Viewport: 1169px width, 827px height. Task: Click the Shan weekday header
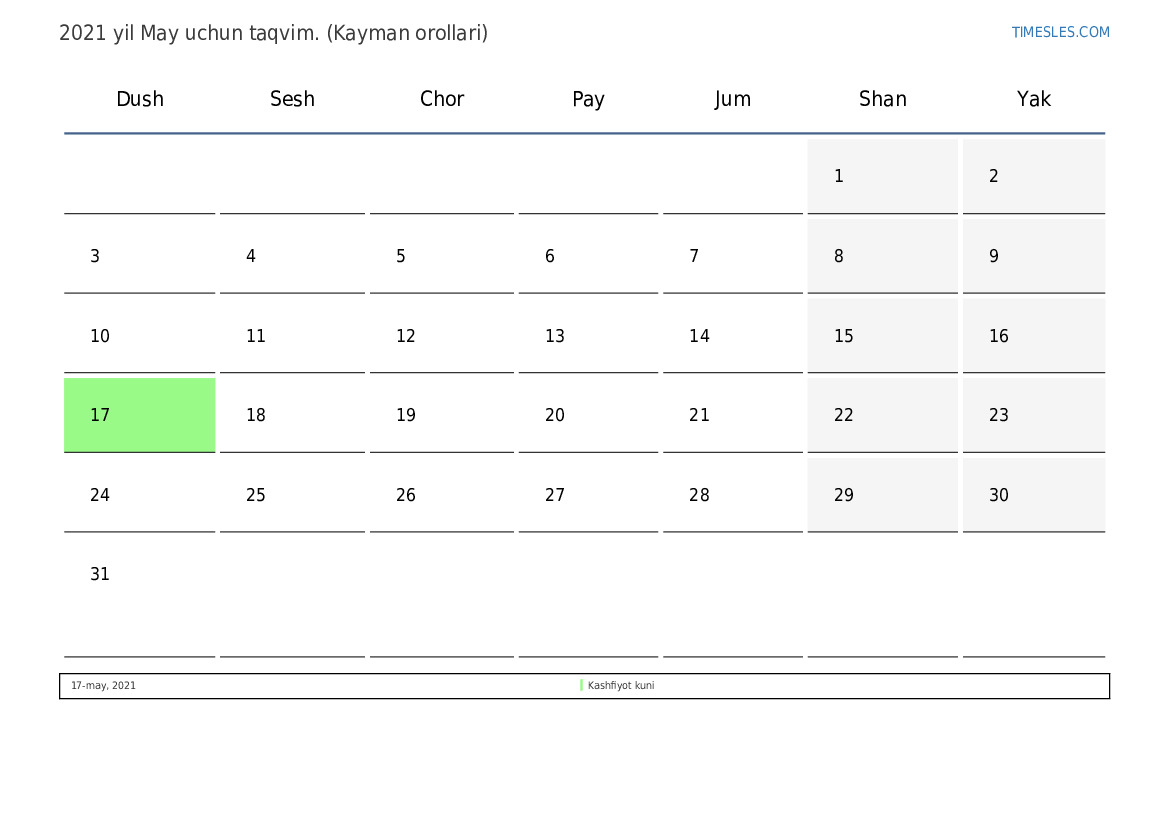tap(883, 99)
